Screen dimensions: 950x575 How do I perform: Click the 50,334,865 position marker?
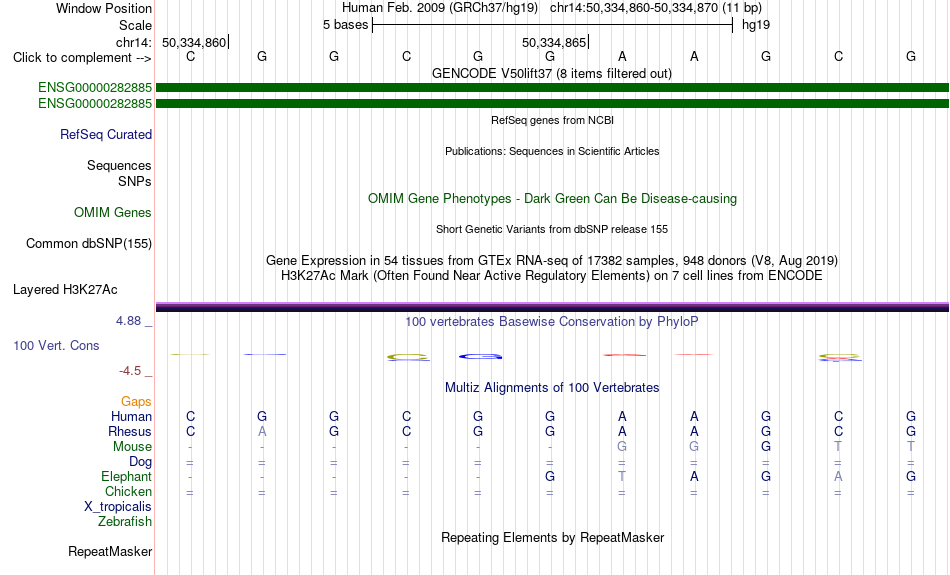[x=554, y=42]
